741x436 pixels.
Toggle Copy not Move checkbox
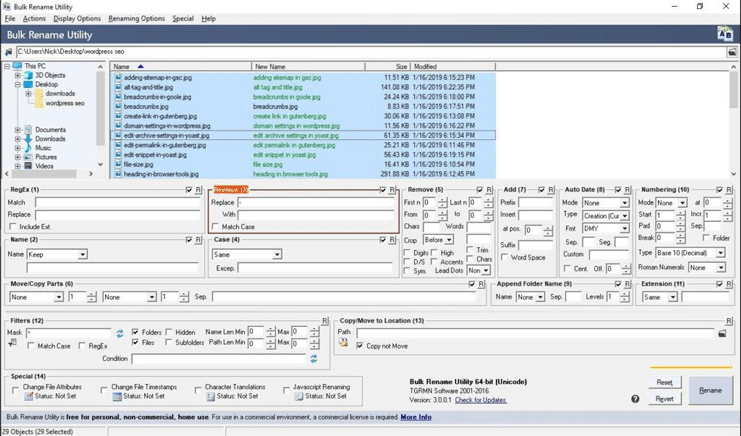click(x=360, y=346)
